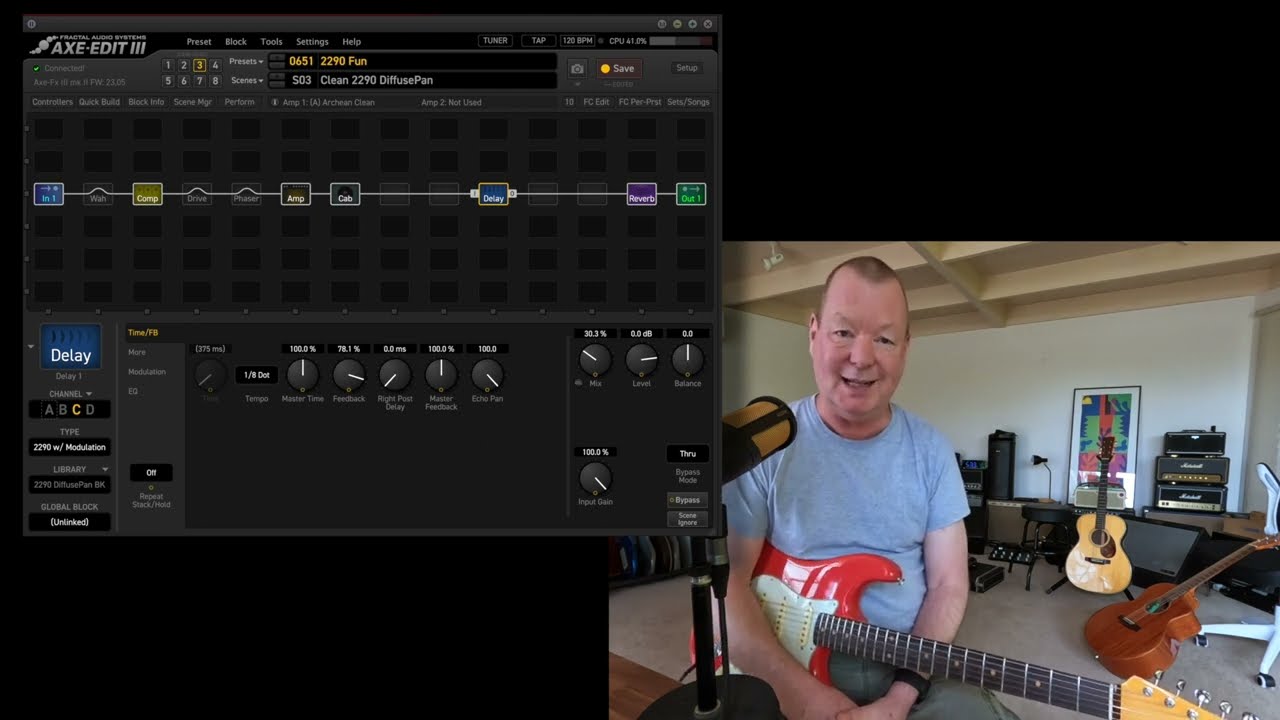Screen dimensions: 1280x720
Task: Select the Cab block in the grid
Action: coord(345,194)
